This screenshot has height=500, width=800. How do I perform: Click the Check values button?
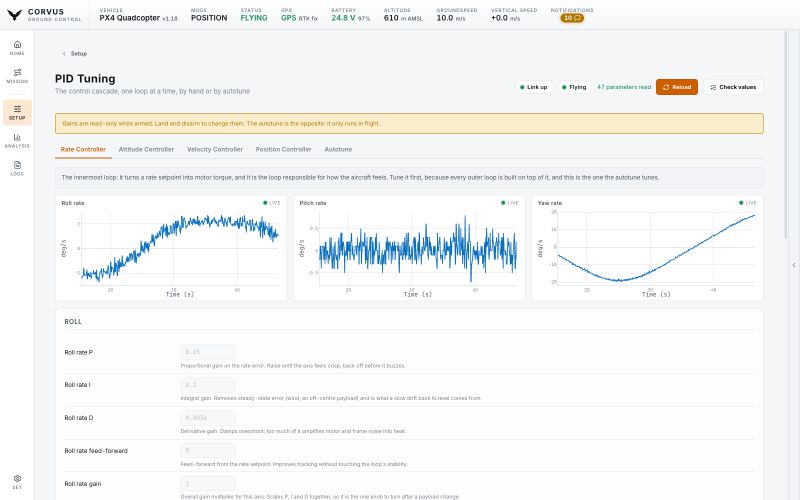coord(733,87)
